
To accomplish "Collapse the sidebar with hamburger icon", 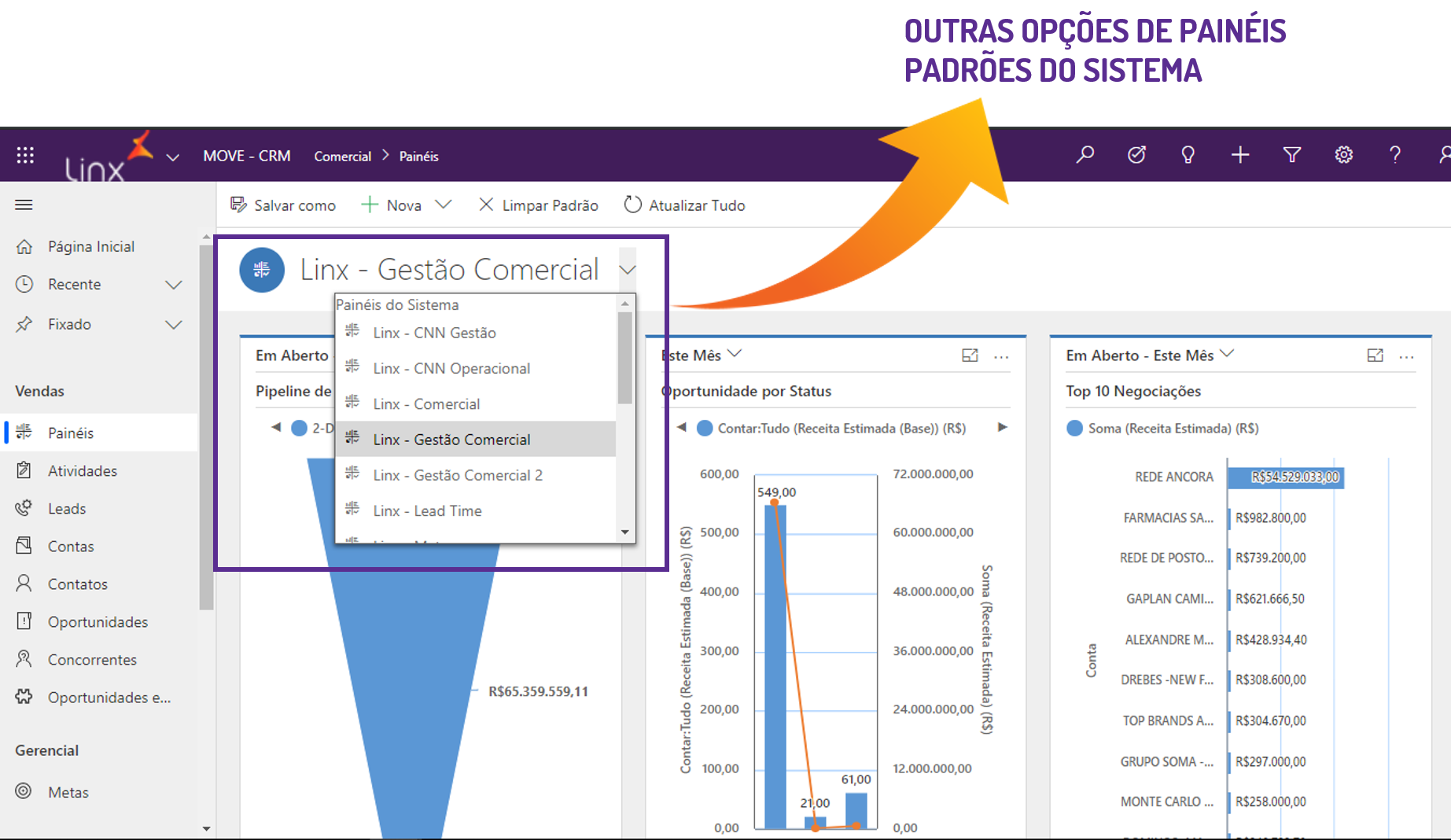I will coord(24,204).
